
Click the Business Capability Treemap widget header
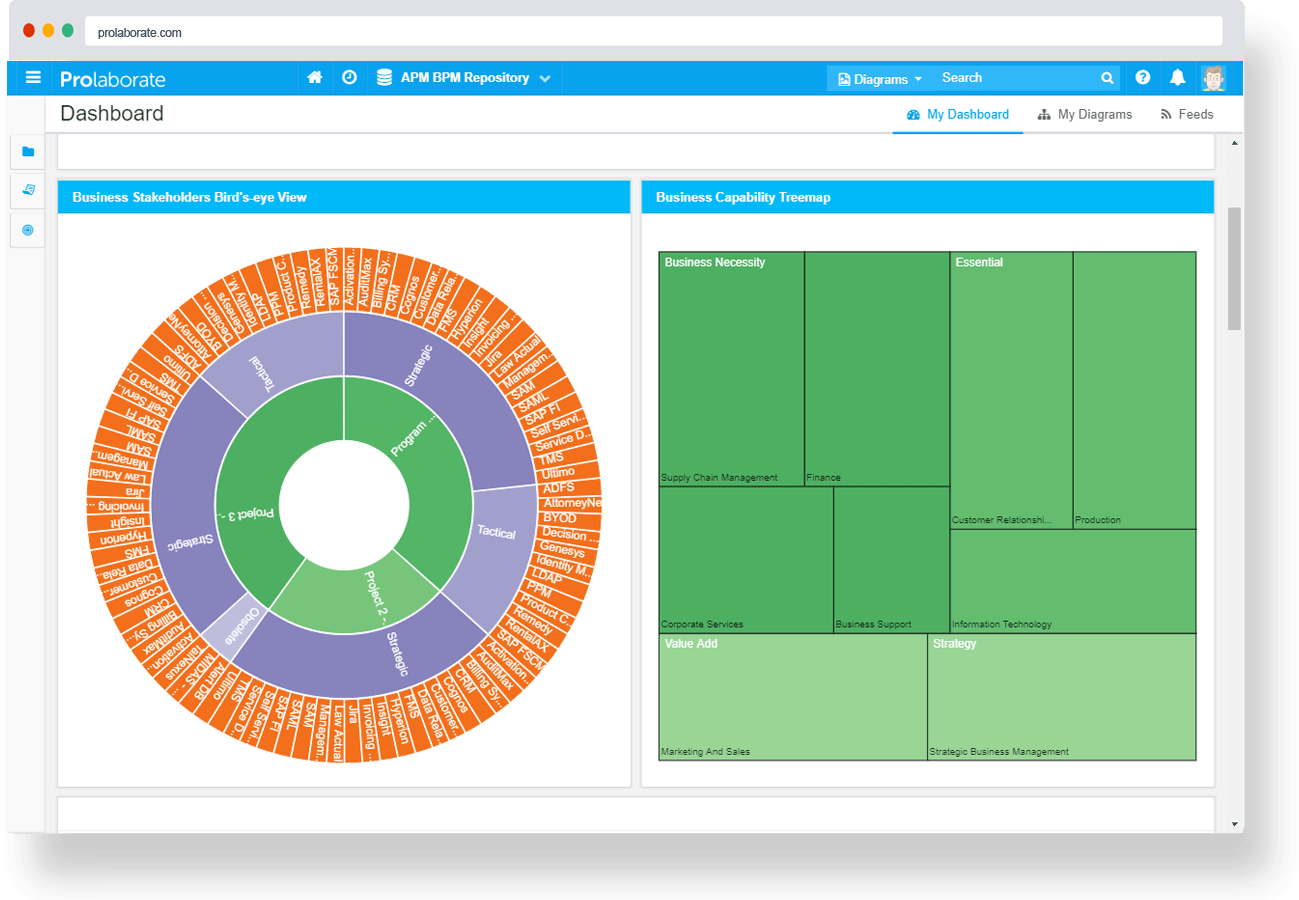pyautogui.click(x=928, y=197)
